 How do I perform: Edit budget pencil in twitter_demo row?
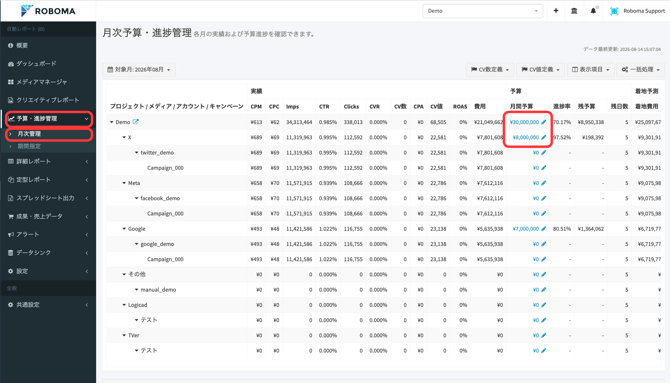(544, 153)
